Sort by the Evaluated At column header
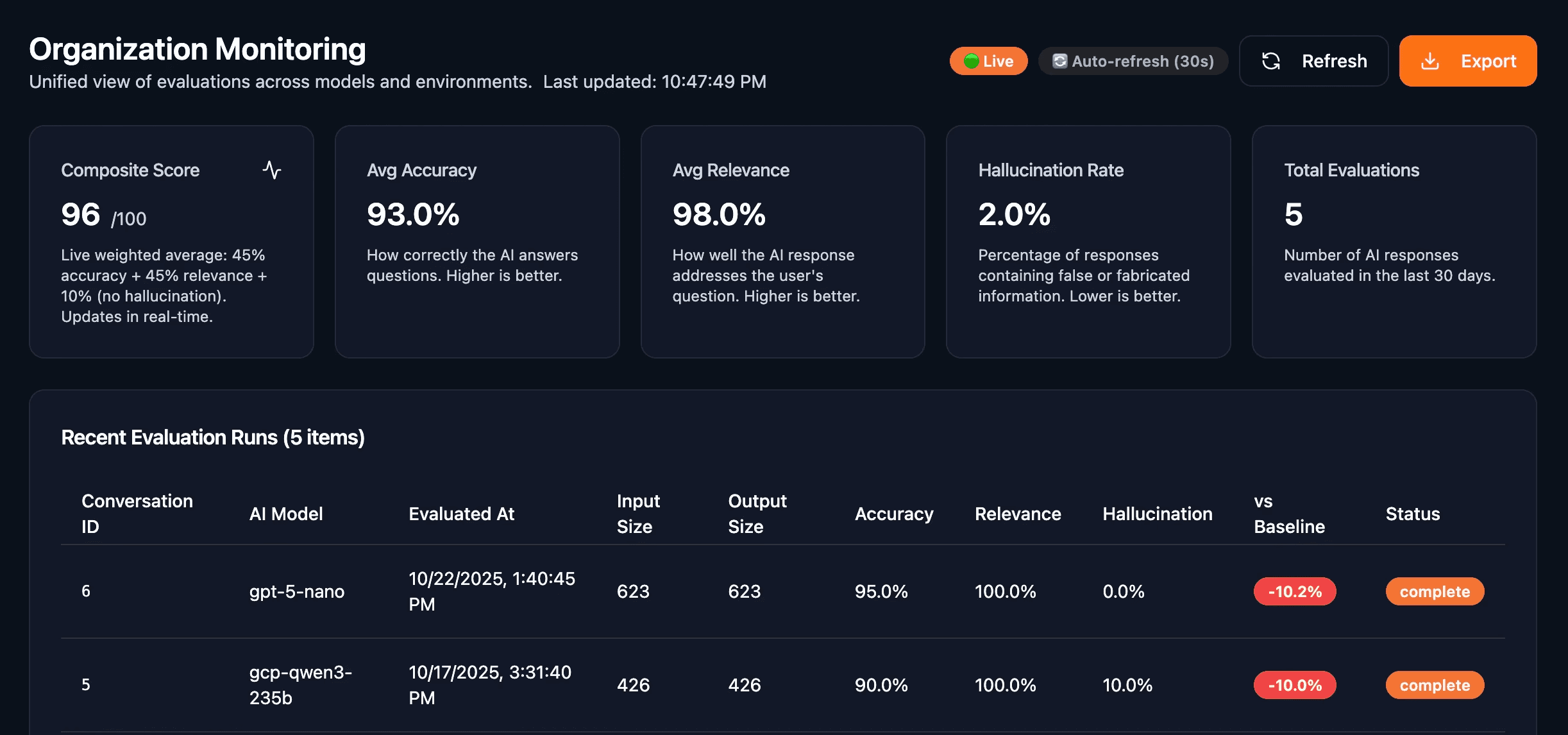This screenshot has height=735, width=1568. pyautogui.click(x=461, y=514)
